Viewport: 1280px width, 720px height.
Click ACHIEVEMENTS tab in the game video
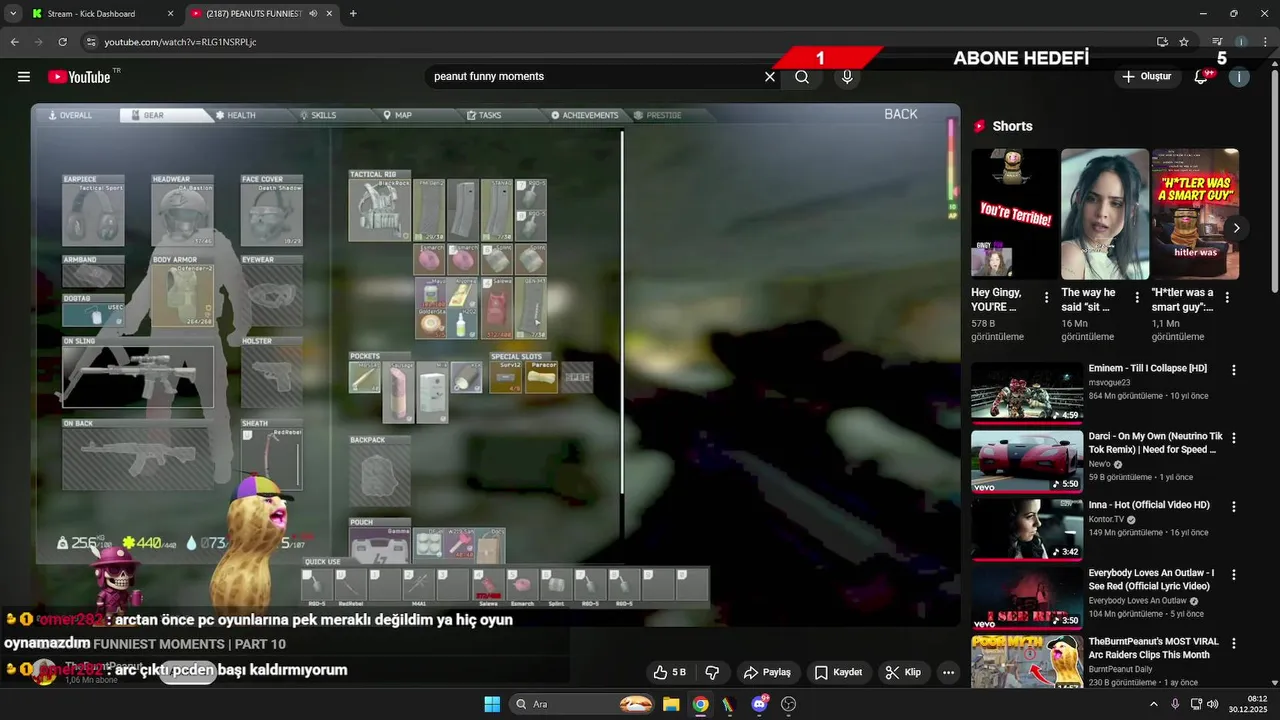point(585,115)
